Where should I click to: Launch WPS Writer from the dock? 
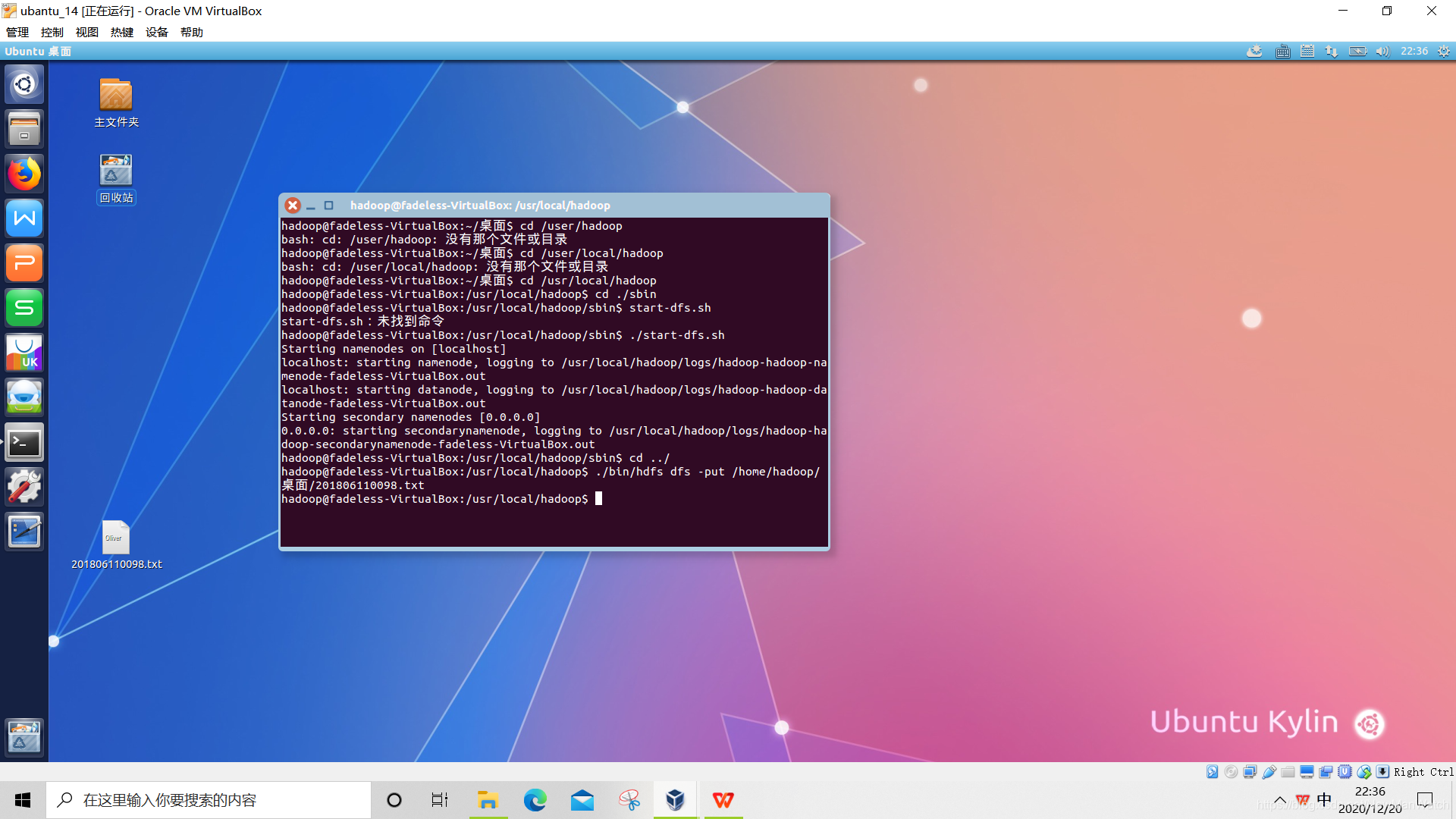[24, 218]
